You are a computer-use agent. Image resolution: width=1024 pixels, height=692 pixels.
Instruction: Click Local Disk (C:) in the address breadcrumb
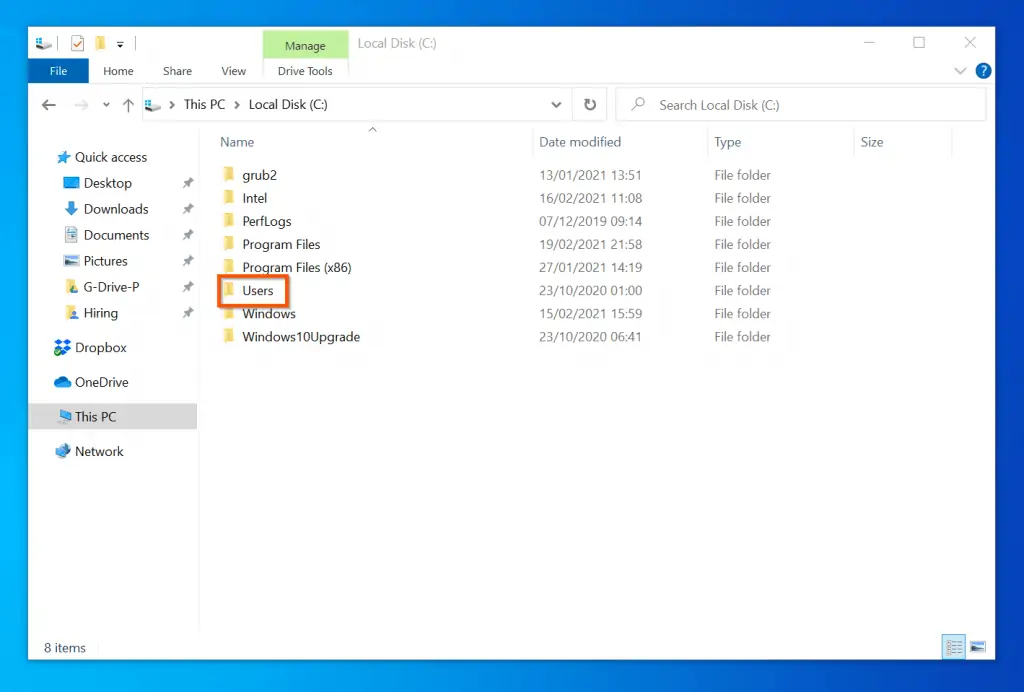click(x=288, y=104)
